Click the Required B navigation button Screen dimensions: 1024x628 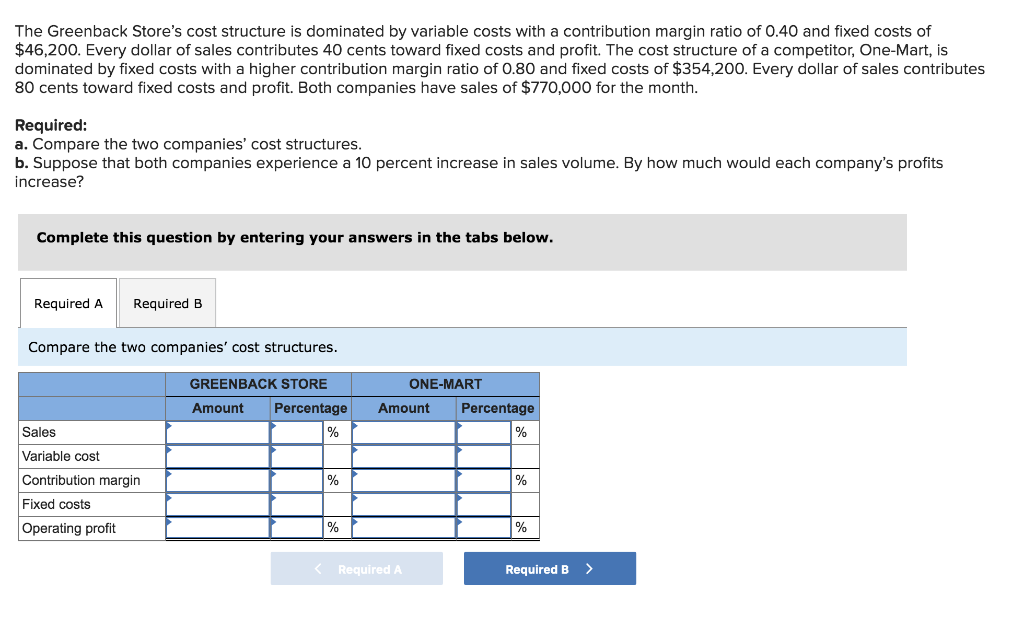pyautogui.click(x=549, y=568)
